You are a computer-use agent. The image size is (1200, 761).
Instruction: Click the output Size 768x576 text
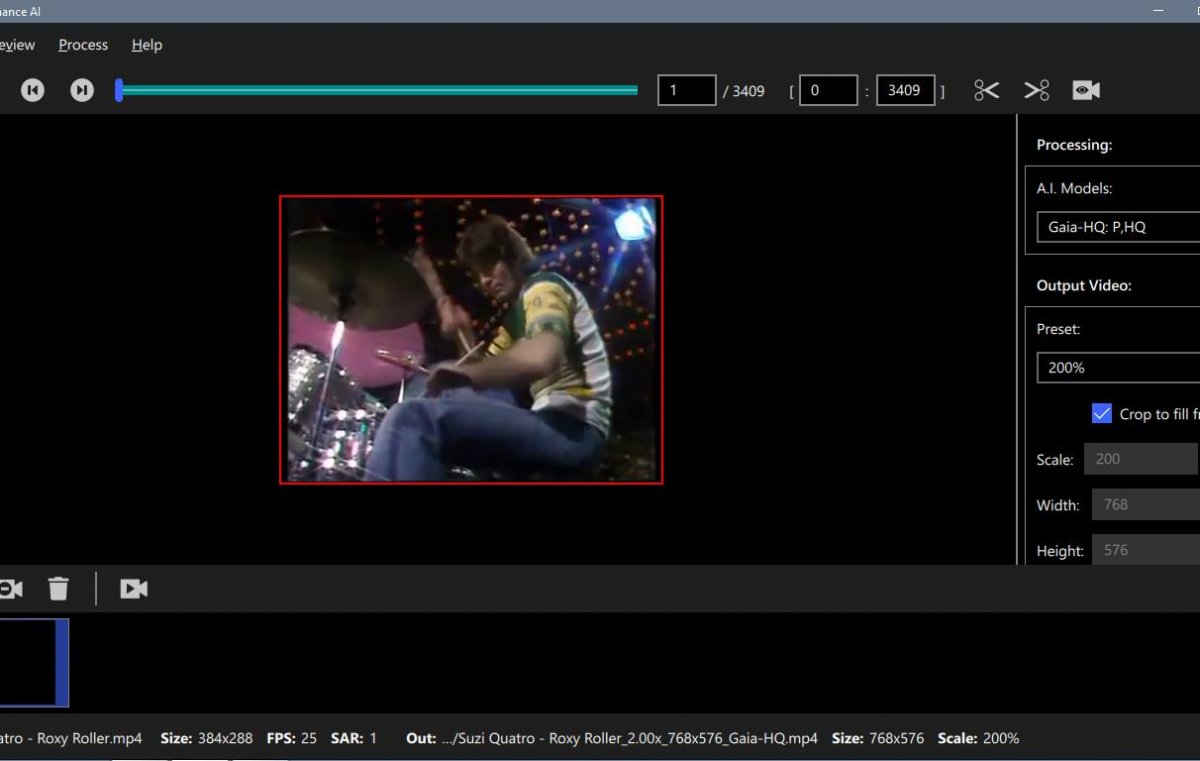click(878, 738)
